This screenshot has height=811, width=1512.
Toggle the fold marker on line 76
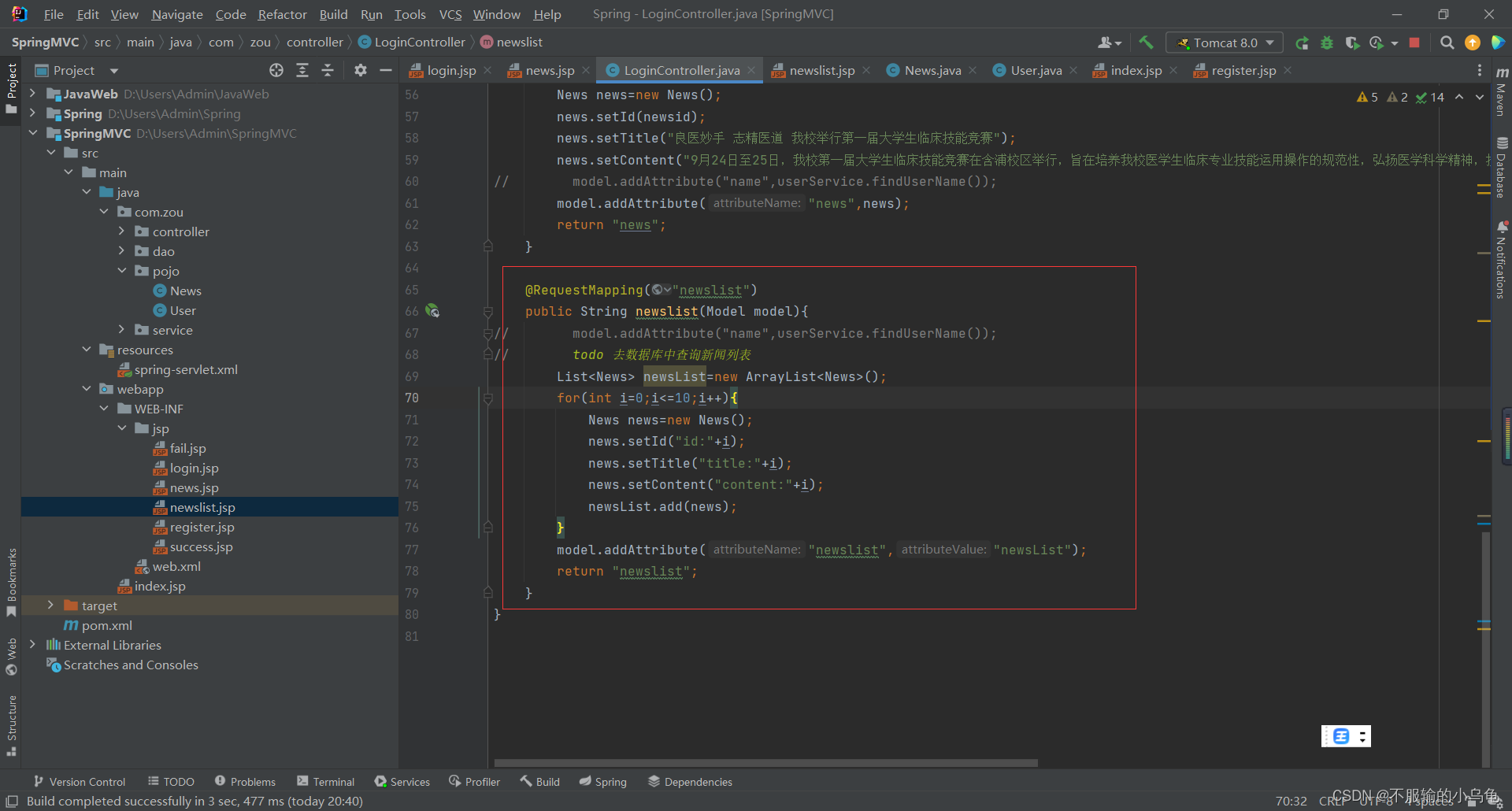tap(488, 528)
